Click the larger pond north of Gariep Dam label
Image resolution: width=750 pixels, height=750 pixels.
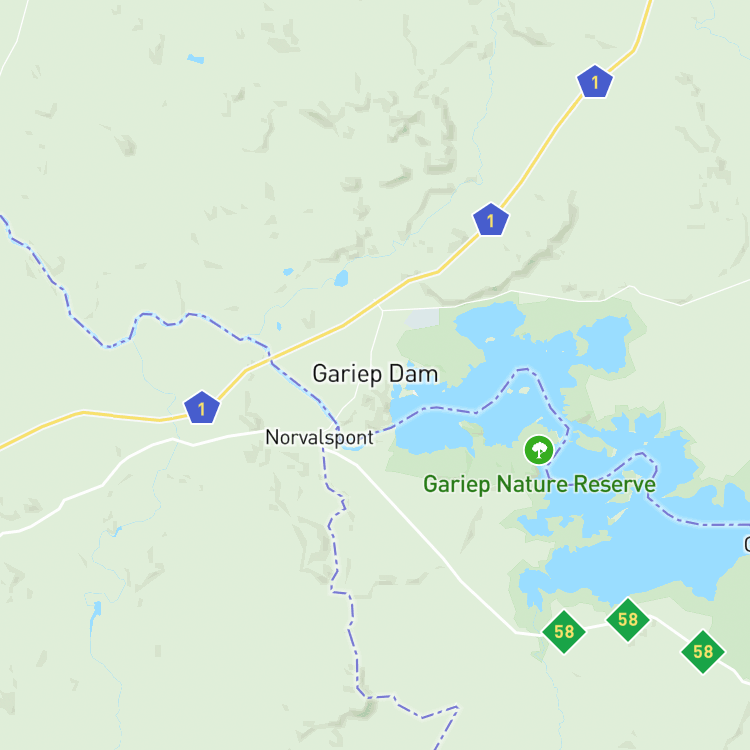tap(341, 278)
